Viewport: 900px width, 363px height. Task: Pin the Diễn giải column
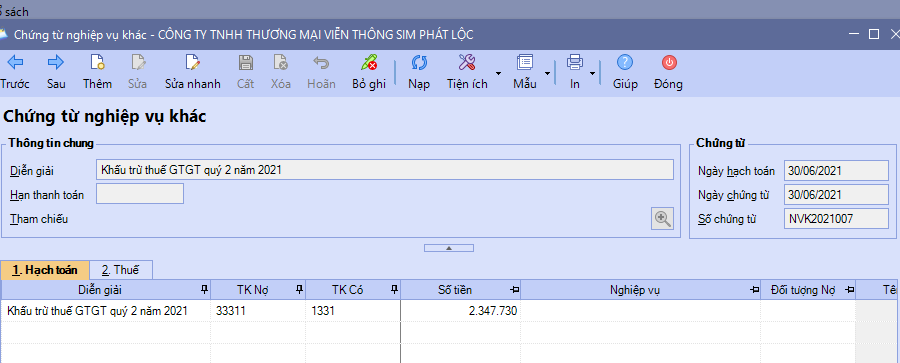tap(204, 290)
